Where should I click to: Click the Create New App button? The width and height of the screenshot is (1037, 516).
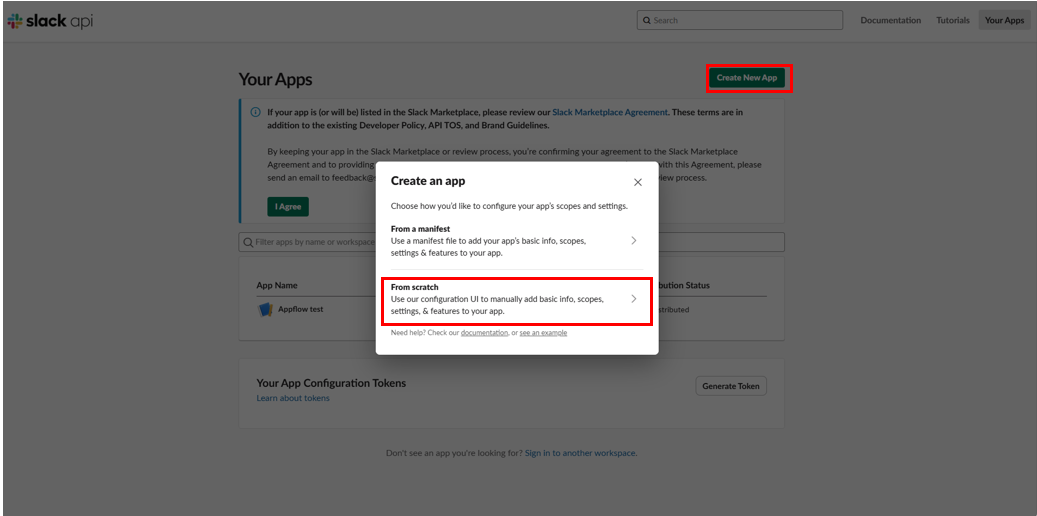747,78
